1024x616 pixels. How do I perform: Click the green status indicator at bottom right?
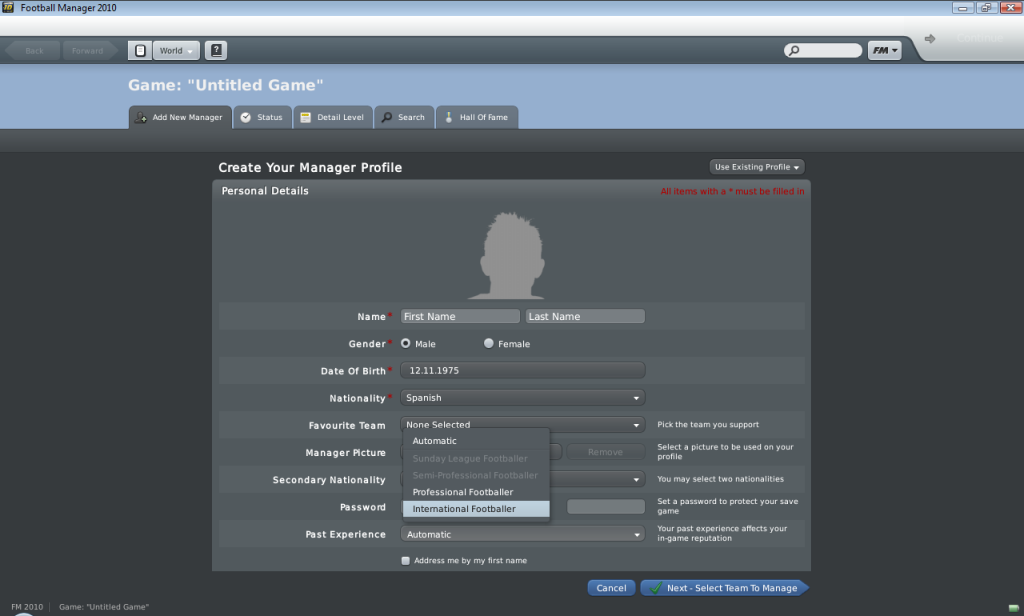coord(1013,608)
